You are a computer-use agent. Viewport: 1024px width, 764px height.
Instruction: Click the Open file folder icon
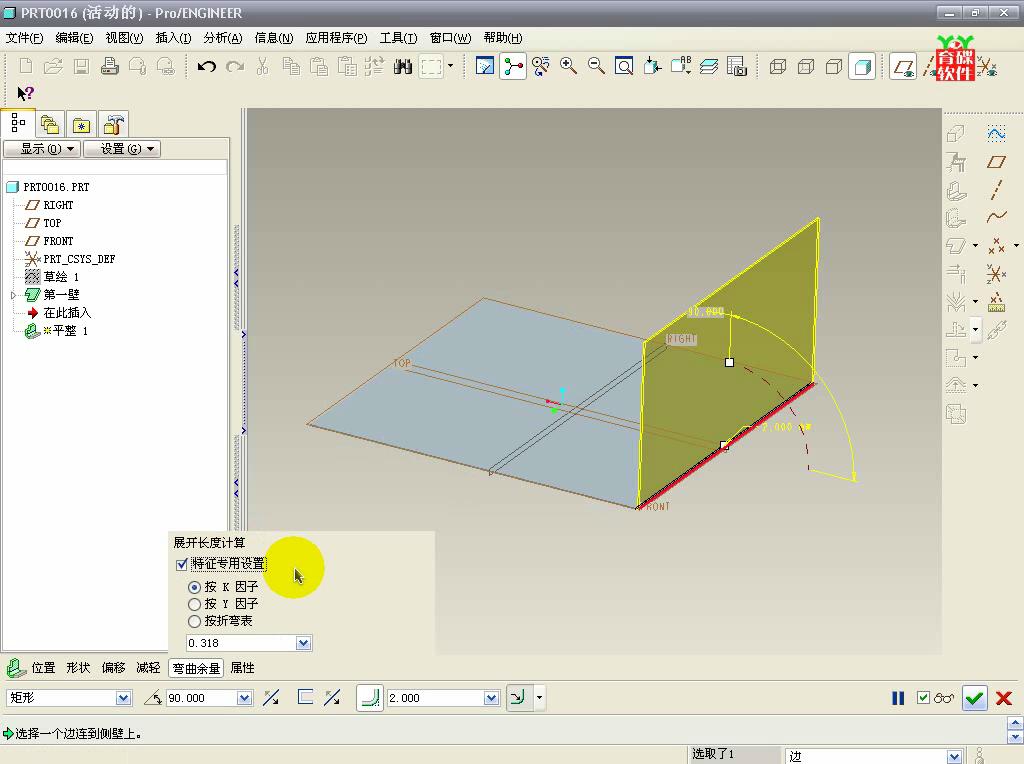coord(54,66)
